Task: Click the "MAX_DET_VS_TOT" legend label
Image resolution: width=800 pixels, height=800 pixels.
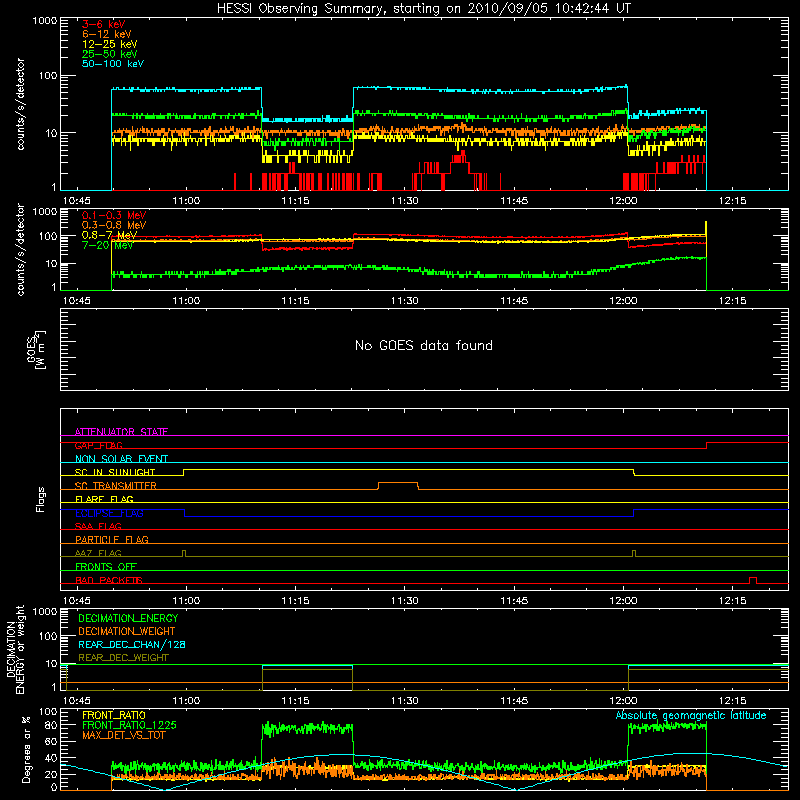Action: coord(123,735)
